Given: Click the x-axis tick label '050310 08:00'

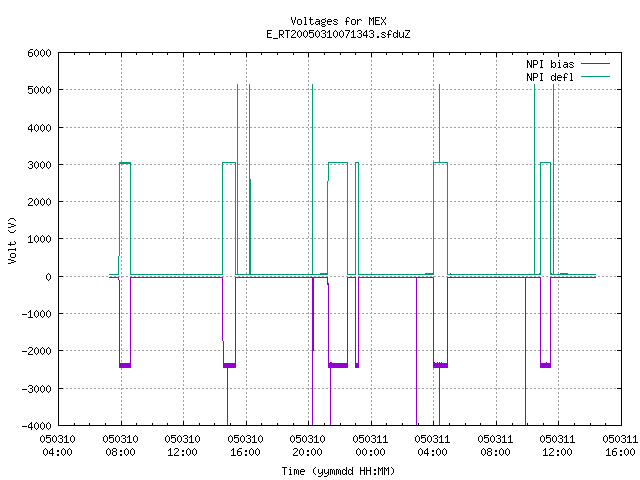Looking at the screenshot, I should 120,446.
